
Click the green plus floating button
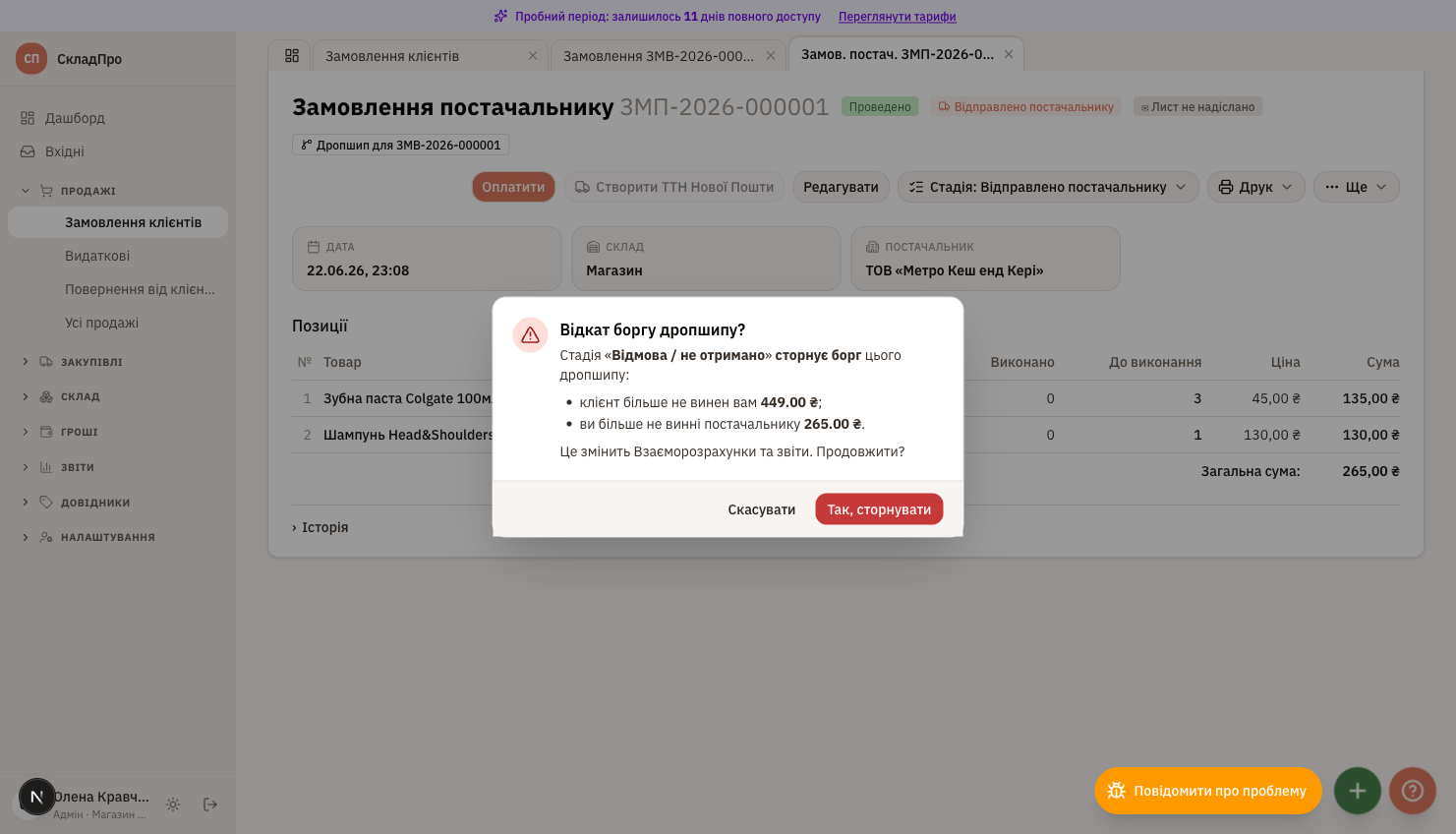[x=1358, y=791]
